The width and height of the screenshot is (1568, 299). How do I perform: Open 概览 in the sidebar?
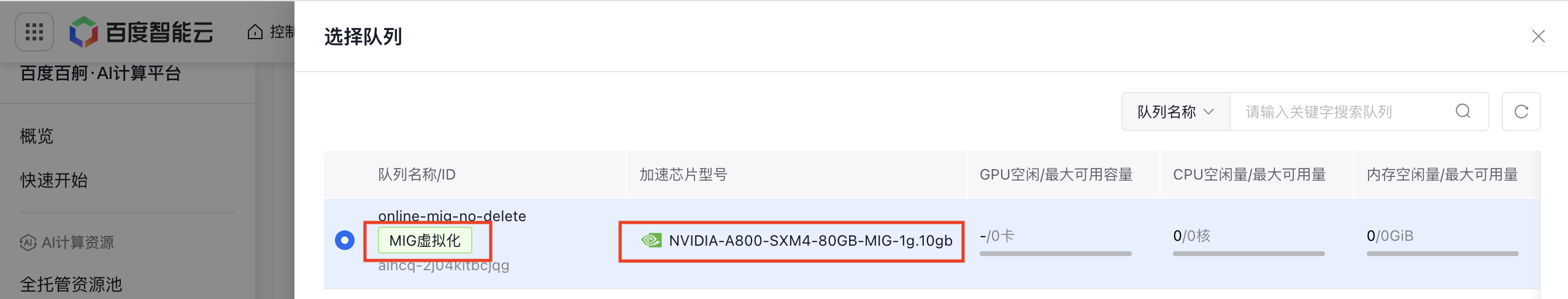pos(37,136)
